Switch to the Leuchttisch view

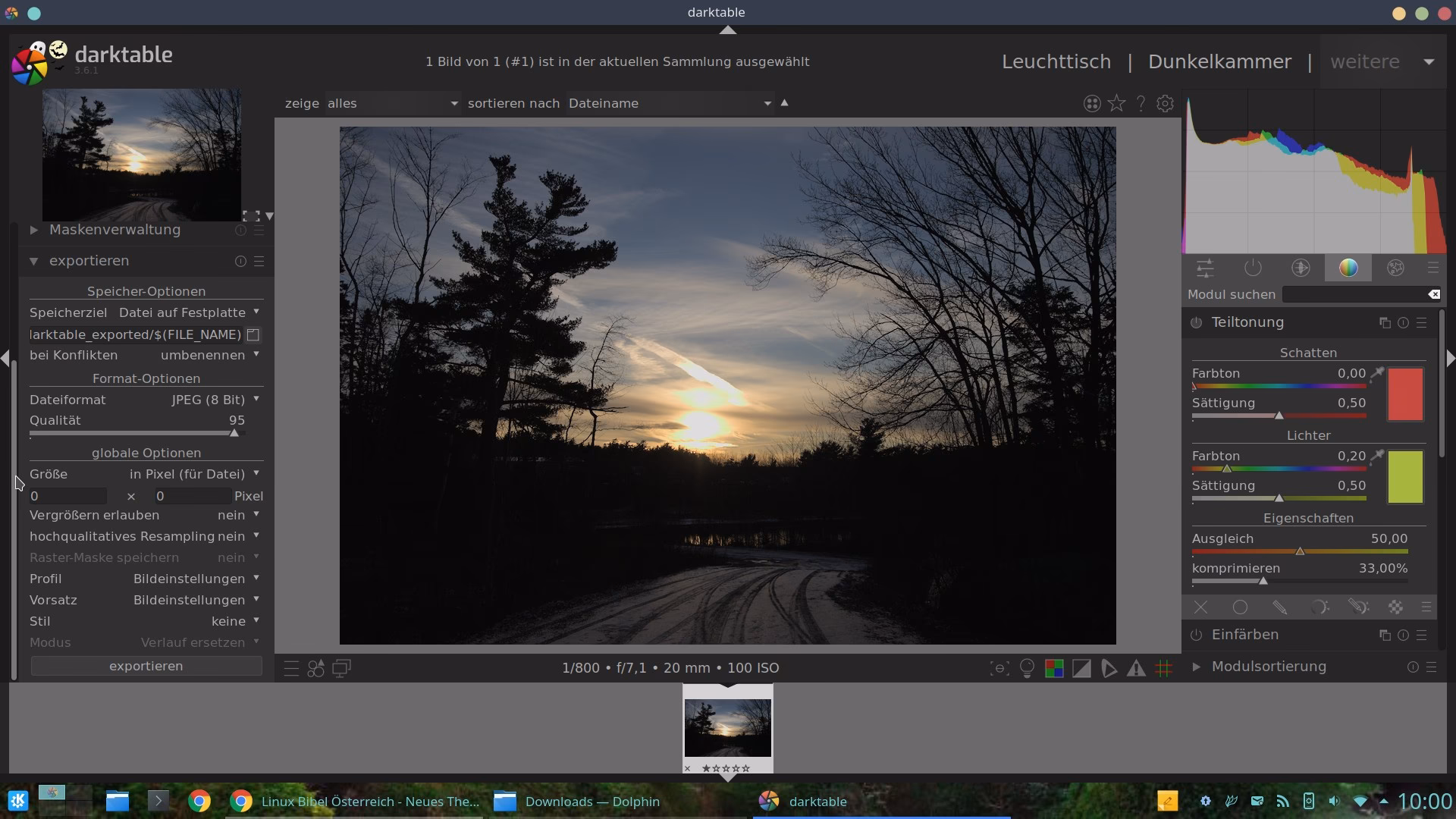(1056, 61)
